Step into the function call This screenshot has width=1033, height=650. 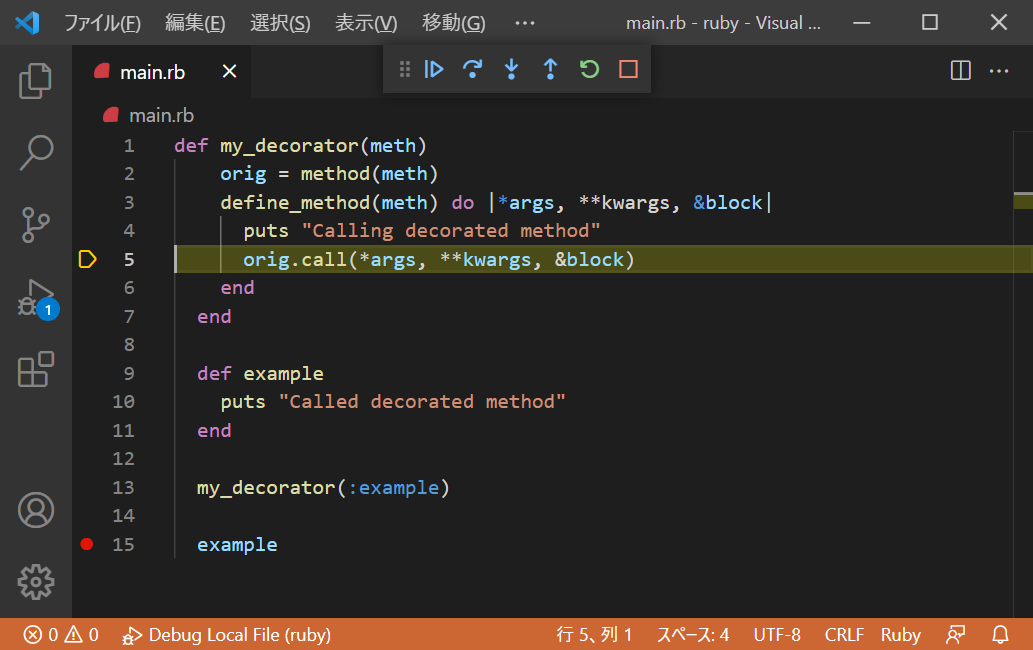click(511, 69)
